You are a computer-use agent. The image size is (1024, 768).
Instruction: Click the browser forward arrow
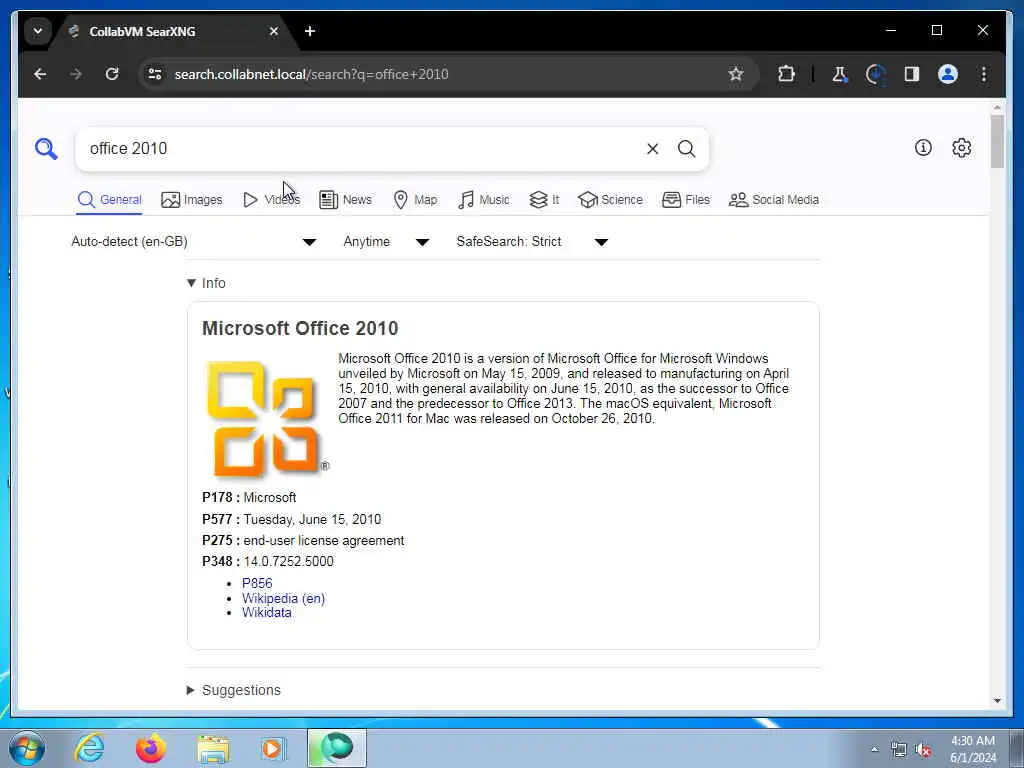(76, 74)
